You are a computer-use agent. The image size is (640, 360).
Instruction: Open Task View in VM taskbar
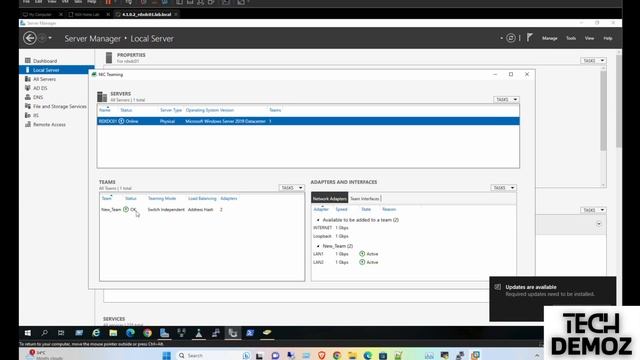point(61,333)
